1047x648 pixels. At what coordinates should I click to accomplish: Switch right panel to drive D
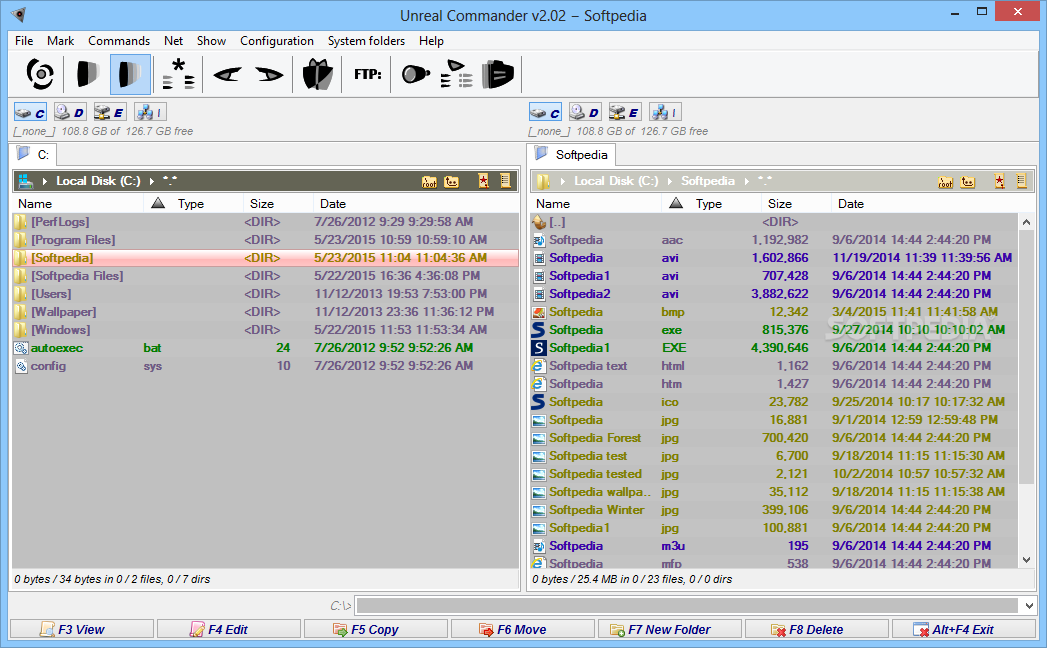coord(585,112)
